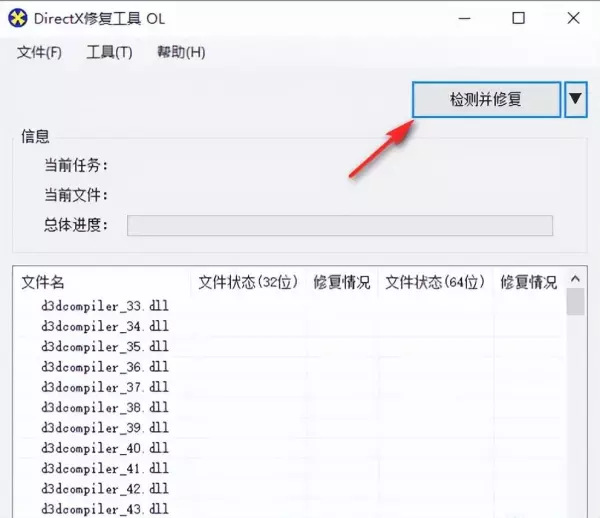Image resolution: width=600 pixels, height=518 pixels.
Task: Click the 检测并修复 button
Action: [486, 99]
